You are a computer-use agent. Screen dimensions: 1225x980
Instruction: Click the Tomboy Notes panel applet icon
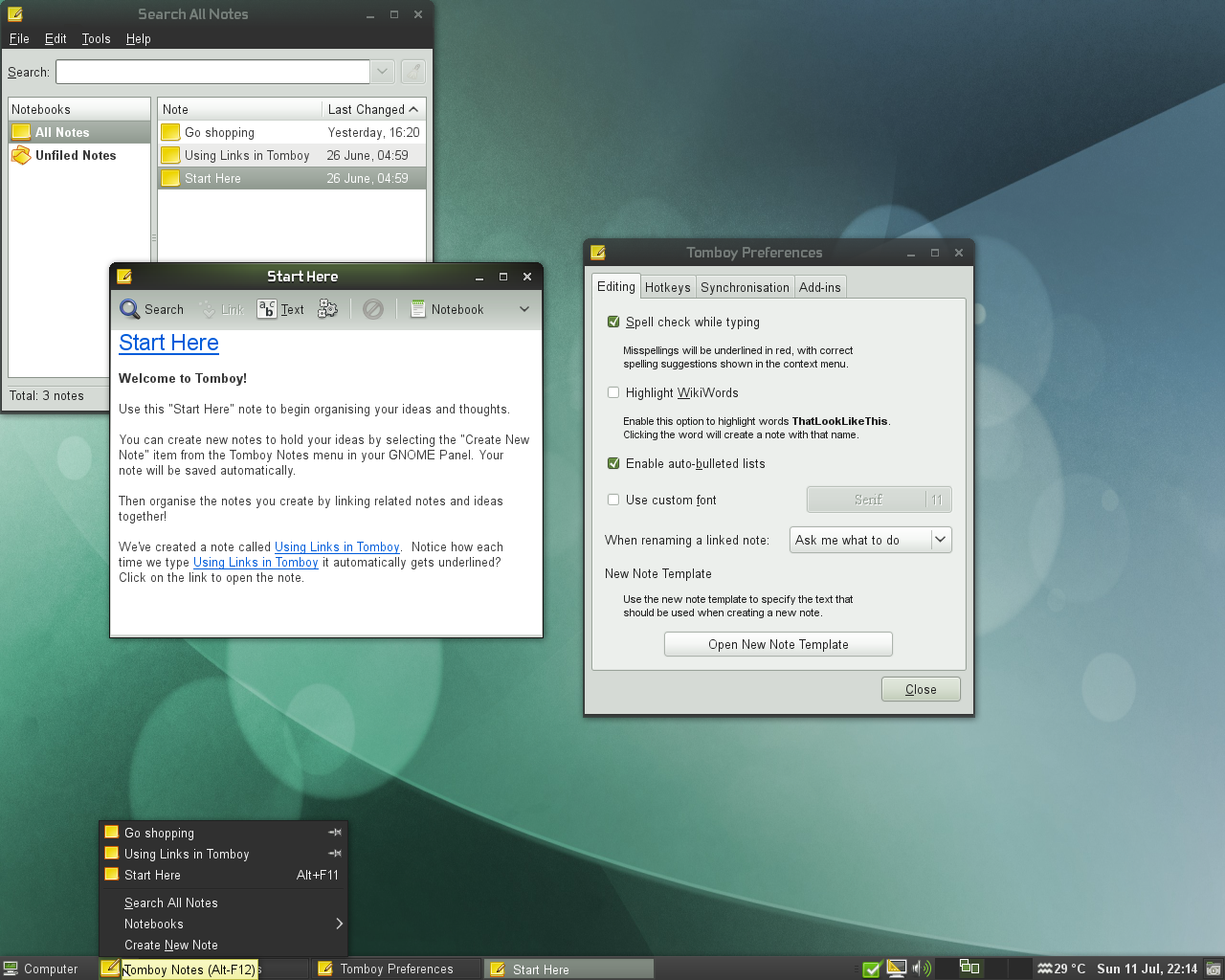point(111,969)
